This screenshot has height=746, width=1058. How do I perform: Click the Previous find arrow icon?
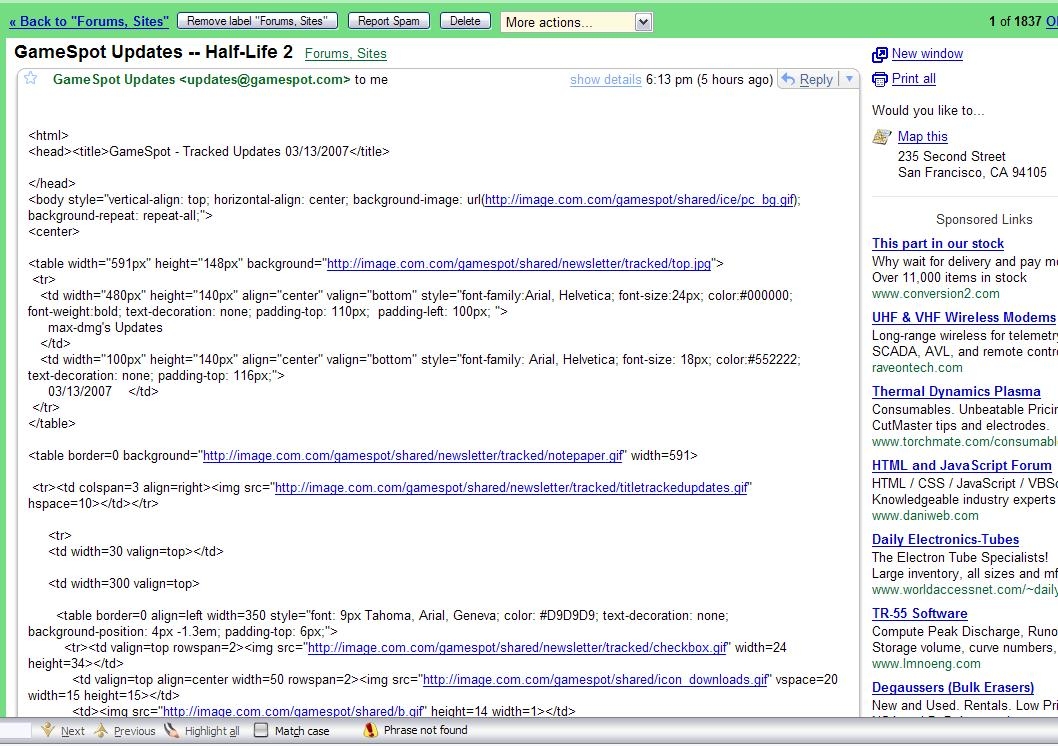(101, 730)
